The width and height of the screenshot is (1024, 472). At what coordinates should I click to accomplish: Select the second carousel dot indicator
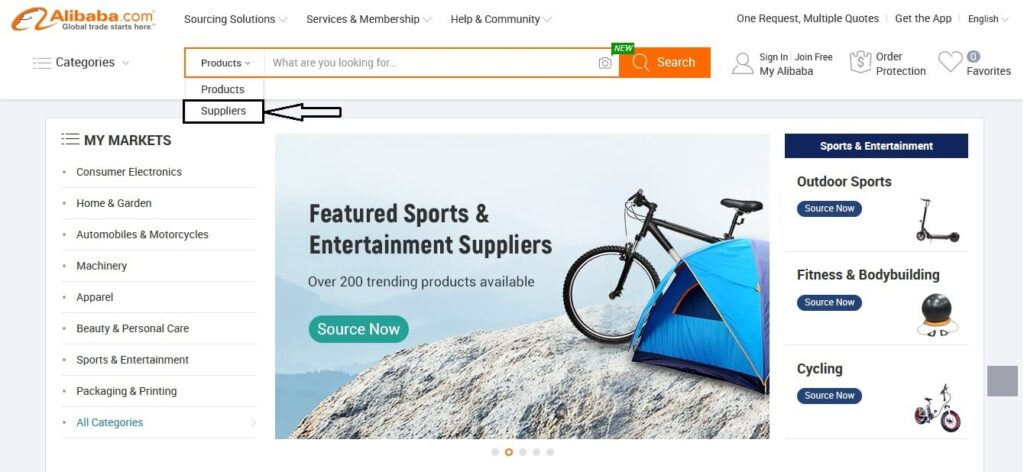(509, 452)
